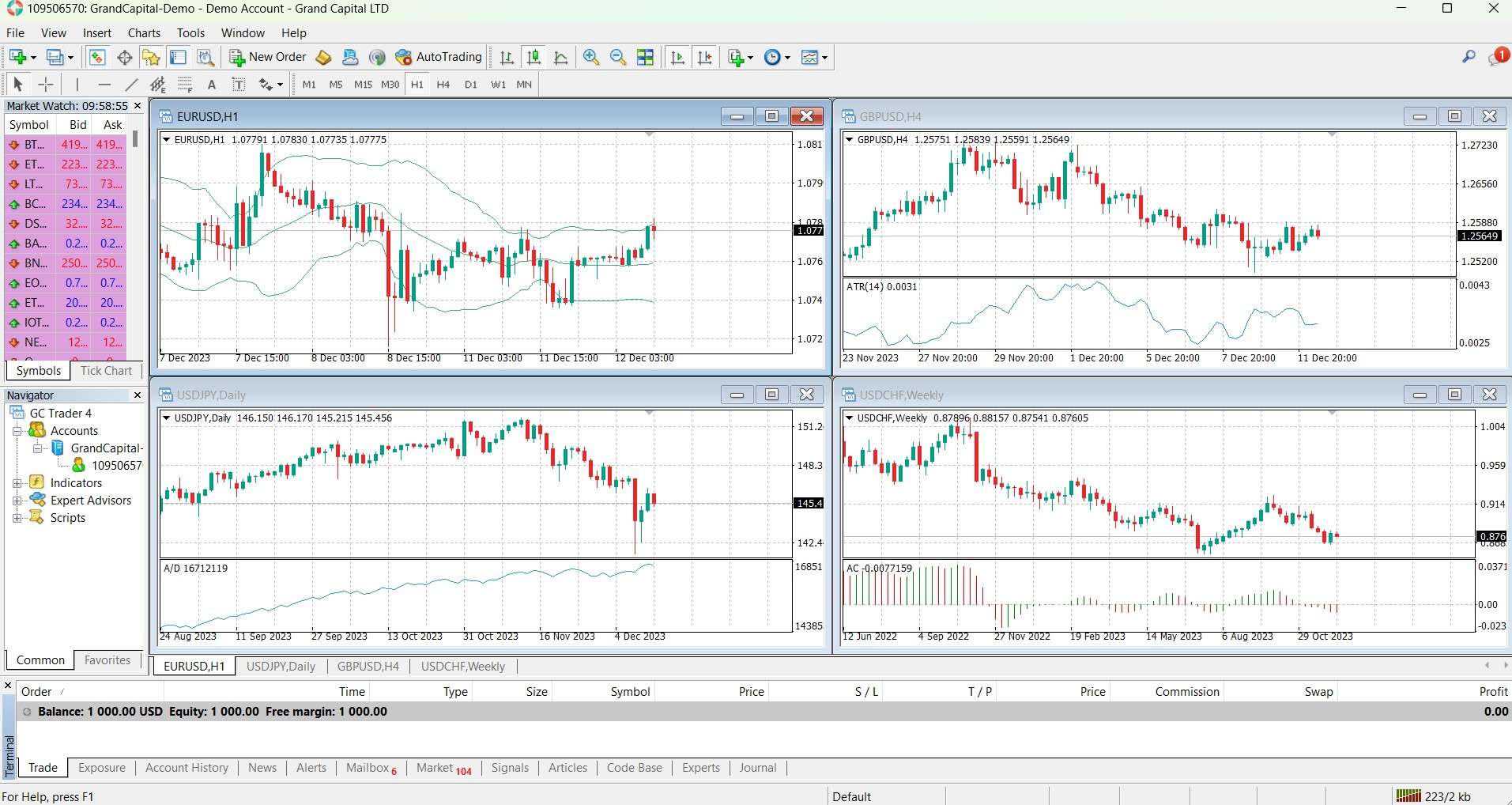Switch timeframe to D1
Viewport: 1512px width, 805px height.
coord(471,85)
